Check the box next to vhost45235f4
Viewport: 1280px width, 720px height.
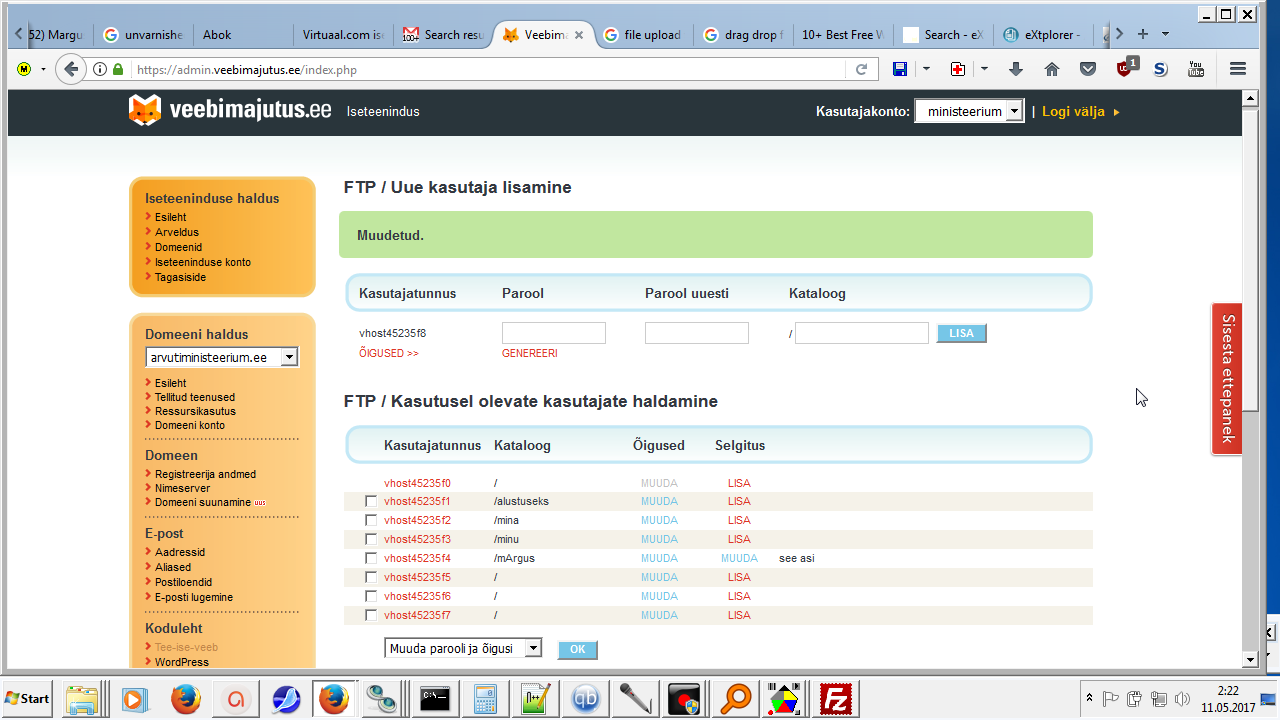(x=371, y=558)
